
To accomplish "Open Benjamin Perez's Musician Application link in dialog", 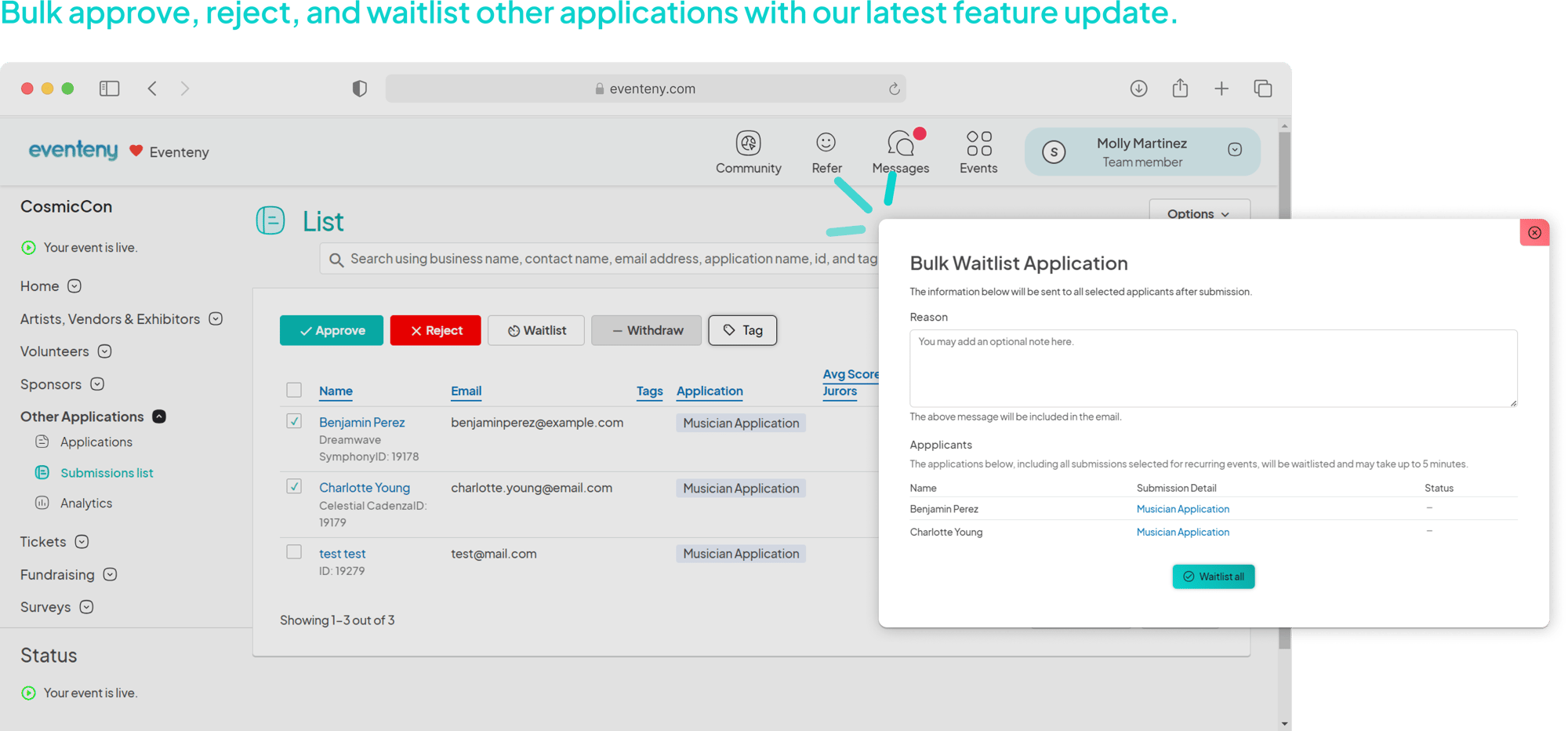I will 1182,509.
